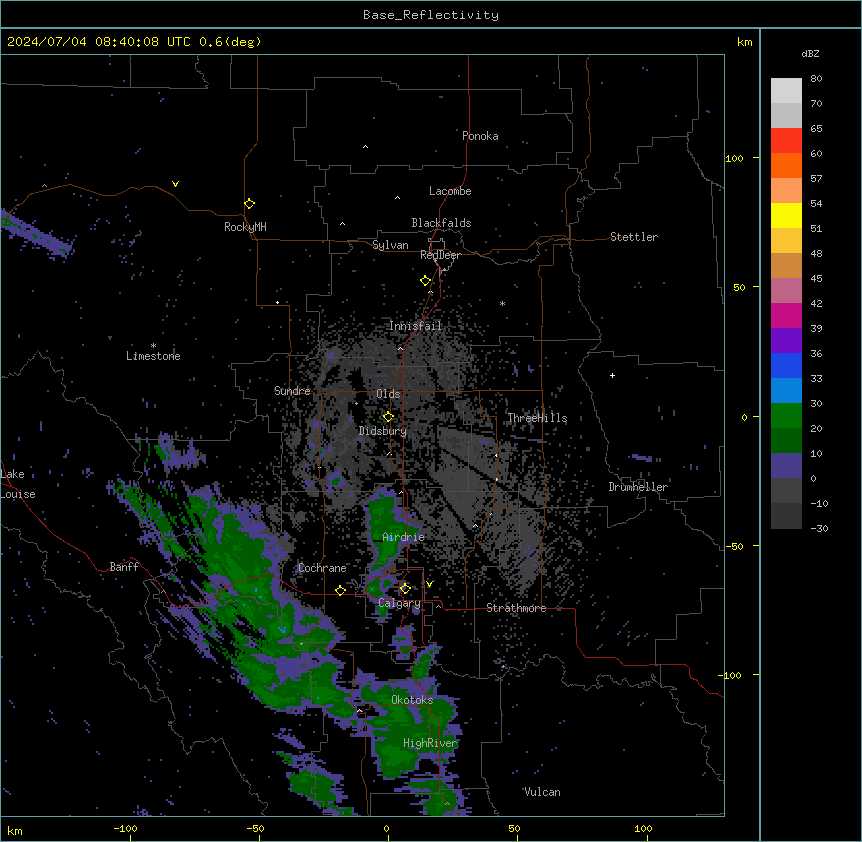Click the yellow diamond marker below RedDeer
The height and width of the screenshot is (842, 862).
click(x=426, y=281)
